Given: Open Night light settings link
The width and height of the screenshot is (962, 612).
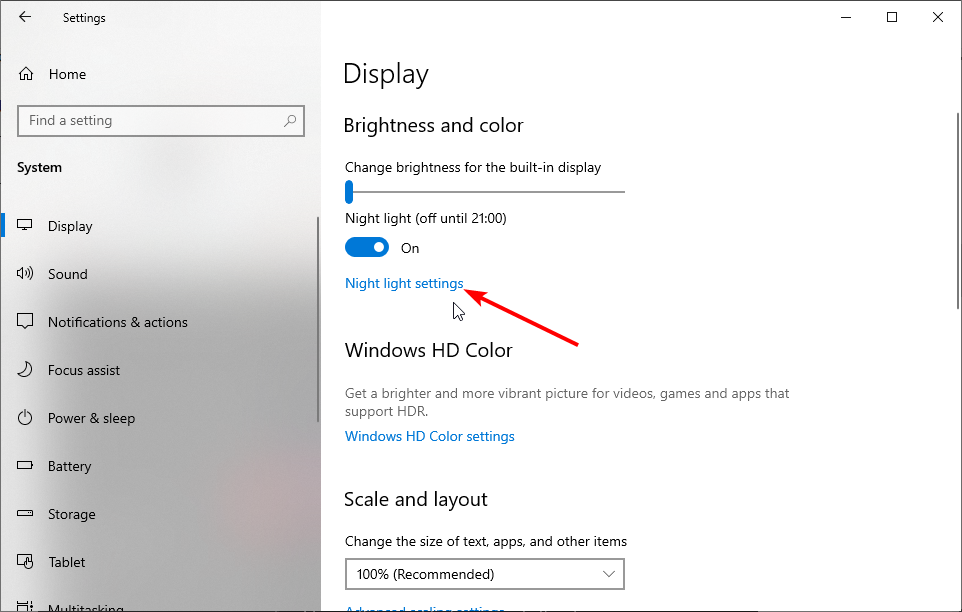Looking at the screenshot, I should (404, 283).
